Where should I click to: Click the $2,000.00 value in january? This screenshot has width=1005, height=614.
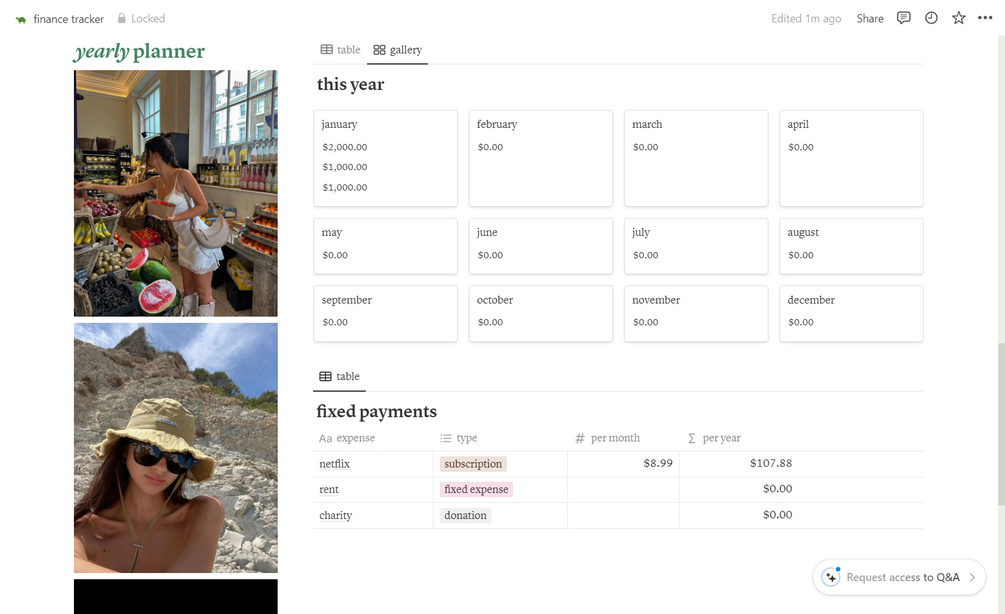click(345, 147)
